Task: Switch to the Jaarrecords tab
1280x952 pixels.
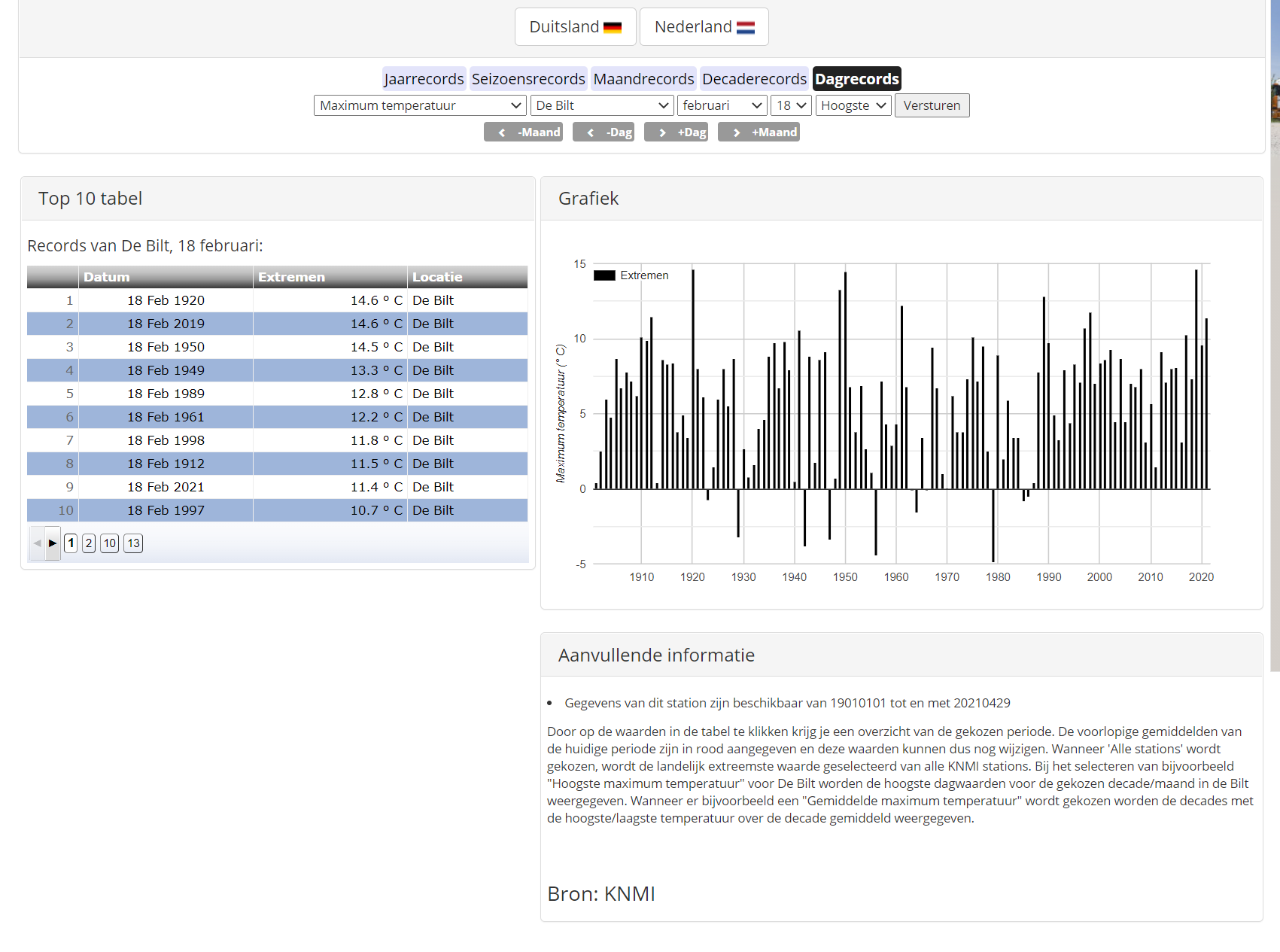Action: point(424,79)
